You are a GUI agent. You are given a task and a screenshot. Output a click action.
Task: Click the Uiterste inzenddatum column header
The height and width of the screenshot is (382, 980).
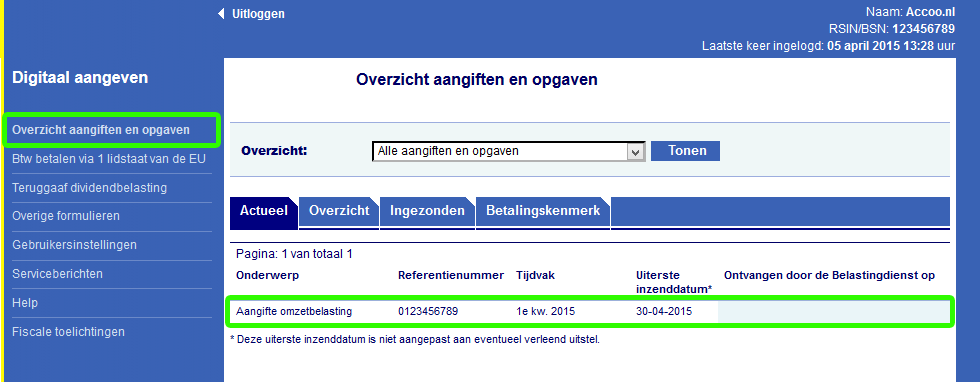point(674,283)
